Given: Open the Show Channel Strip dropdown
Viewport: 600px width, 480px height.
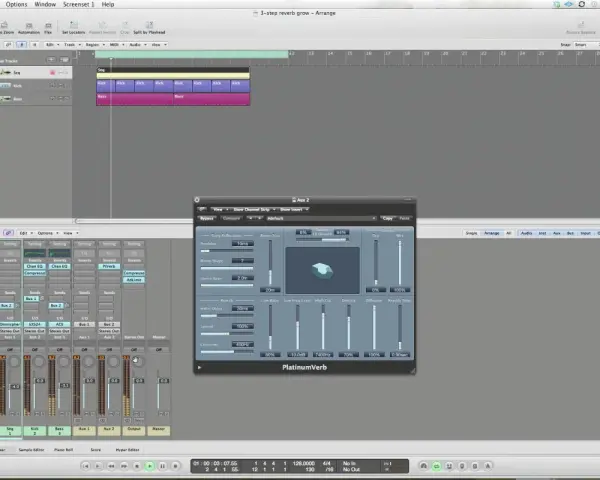Looking at the screenshot, I should [x=254, y=209].
